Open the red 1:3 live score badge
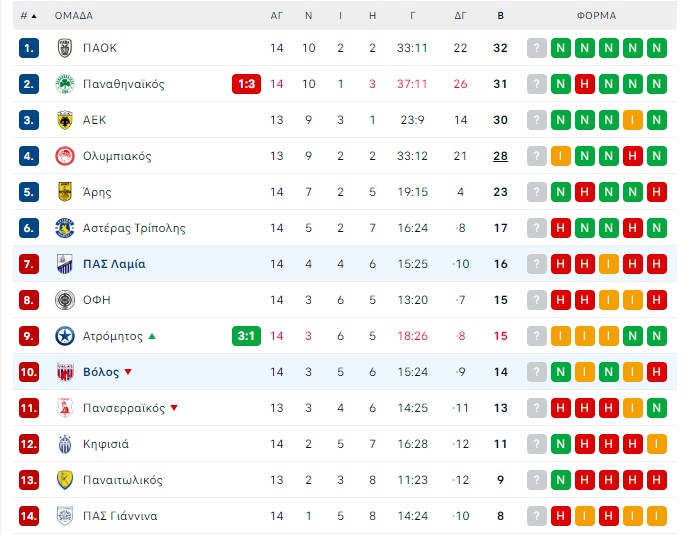 pos(246,84)
